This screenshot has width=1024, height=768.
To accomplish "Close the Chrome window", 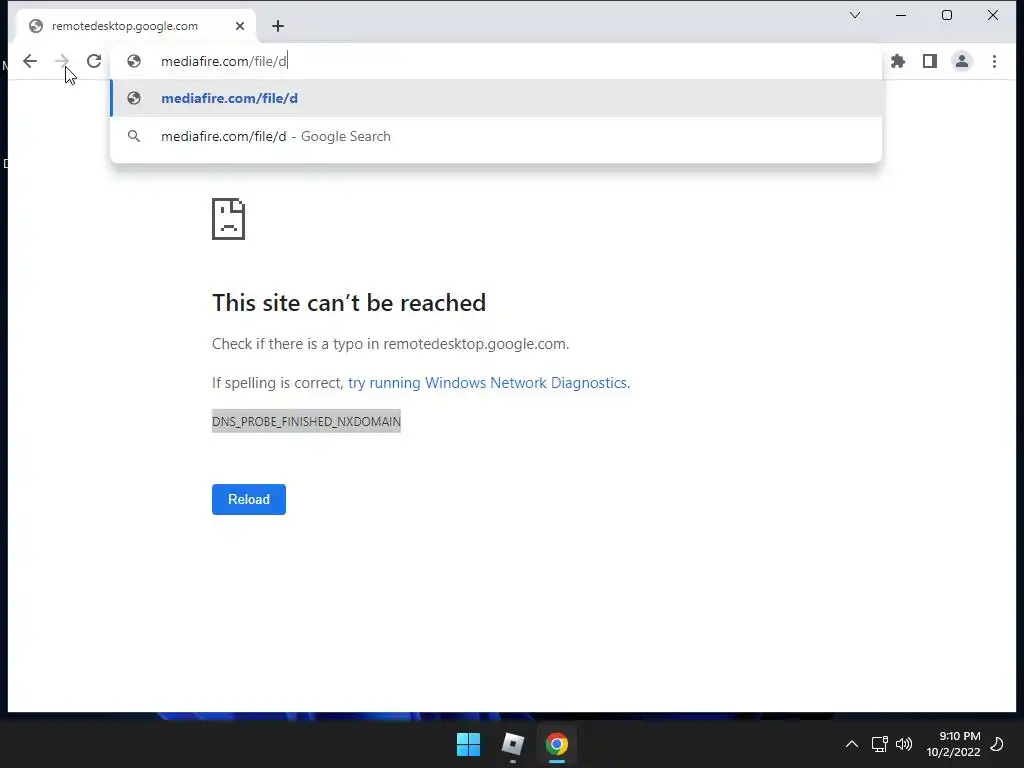I will [993, 15].
